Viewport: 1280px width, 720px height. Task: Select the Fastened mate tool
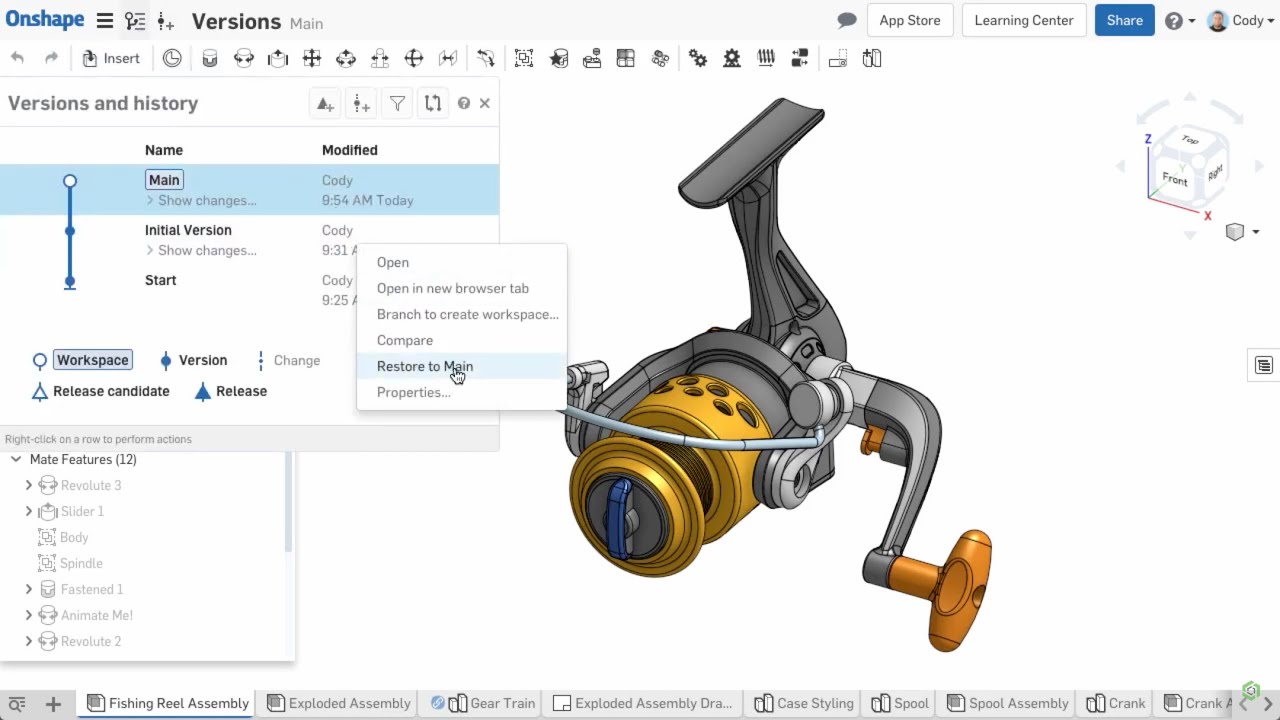[x=210, y=59]
